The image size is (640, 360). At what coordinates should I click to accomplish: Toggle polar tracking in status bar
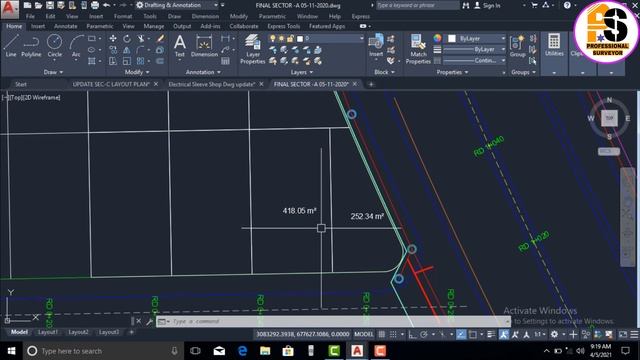coord(424,334)
